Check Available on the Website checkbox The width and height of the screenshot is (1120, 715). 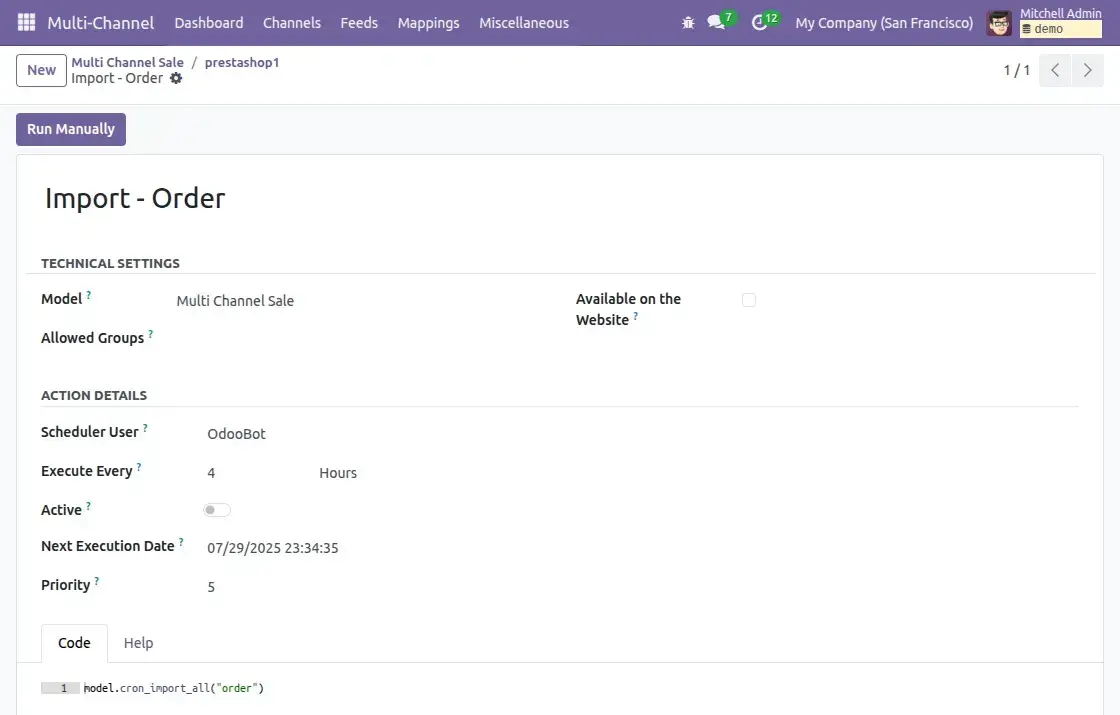pos(749,300)
